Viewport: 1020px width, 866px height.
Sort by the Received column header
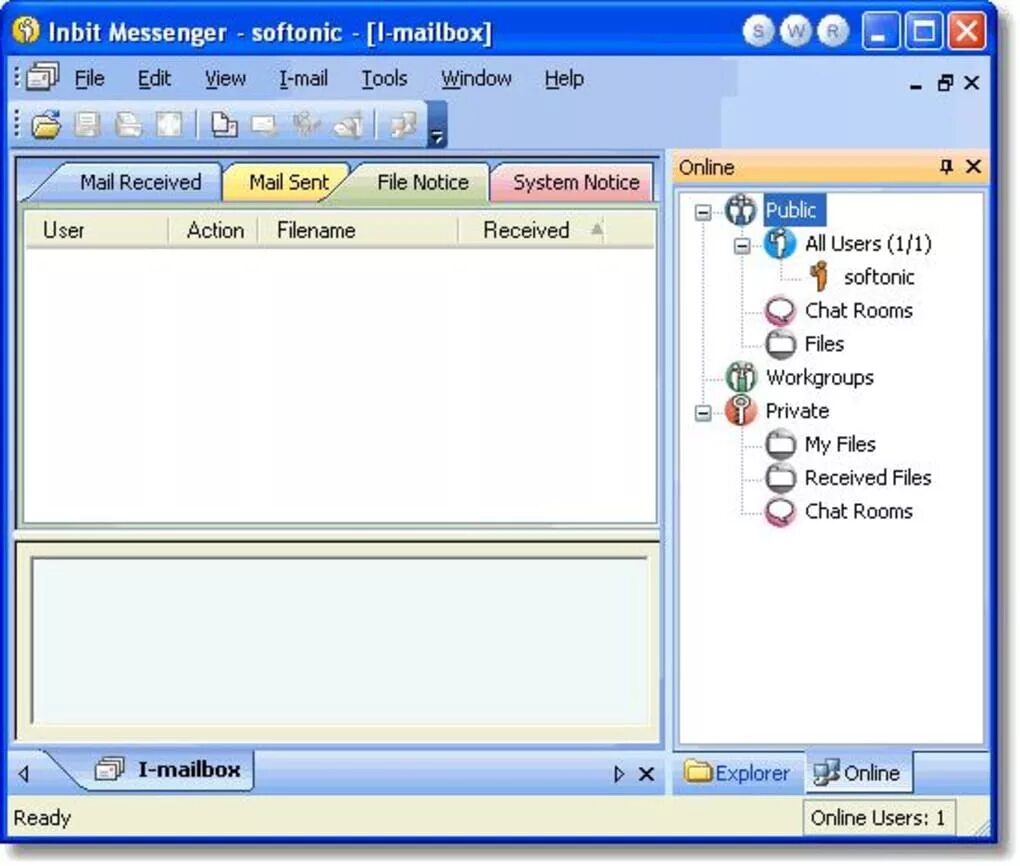click(x=533, y=230)
